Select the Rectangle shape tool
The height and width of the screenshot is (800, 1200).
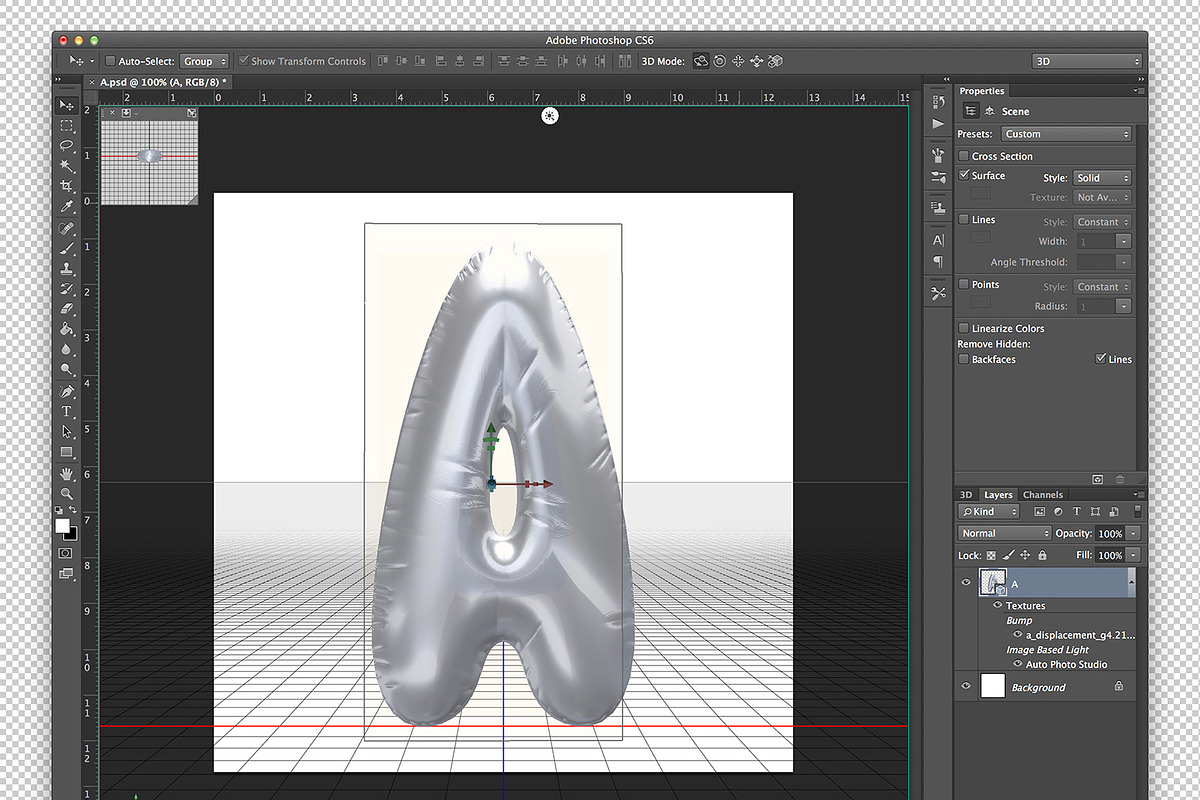click(x=67, y=452)
